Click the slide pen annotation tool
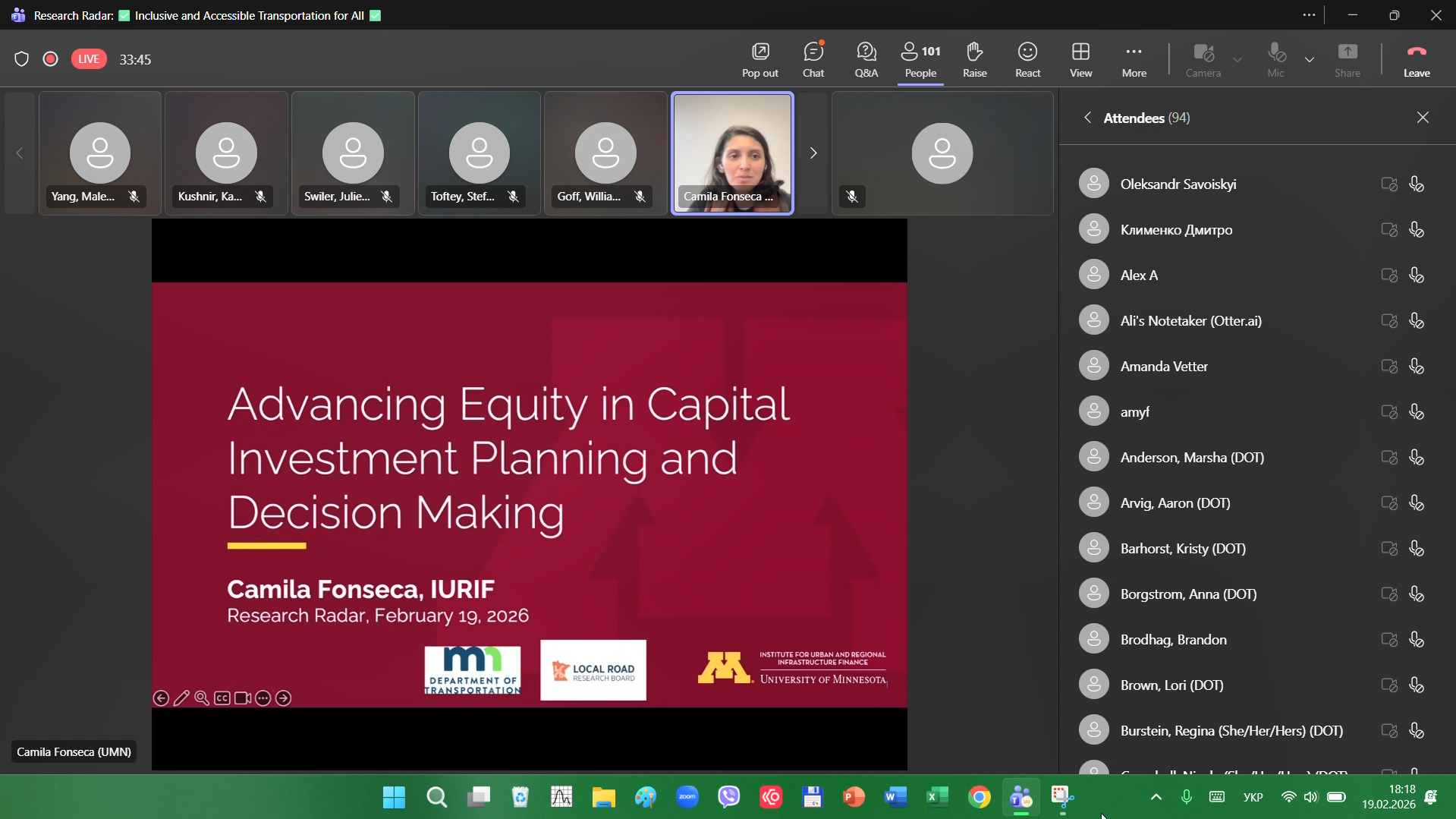 181,698
